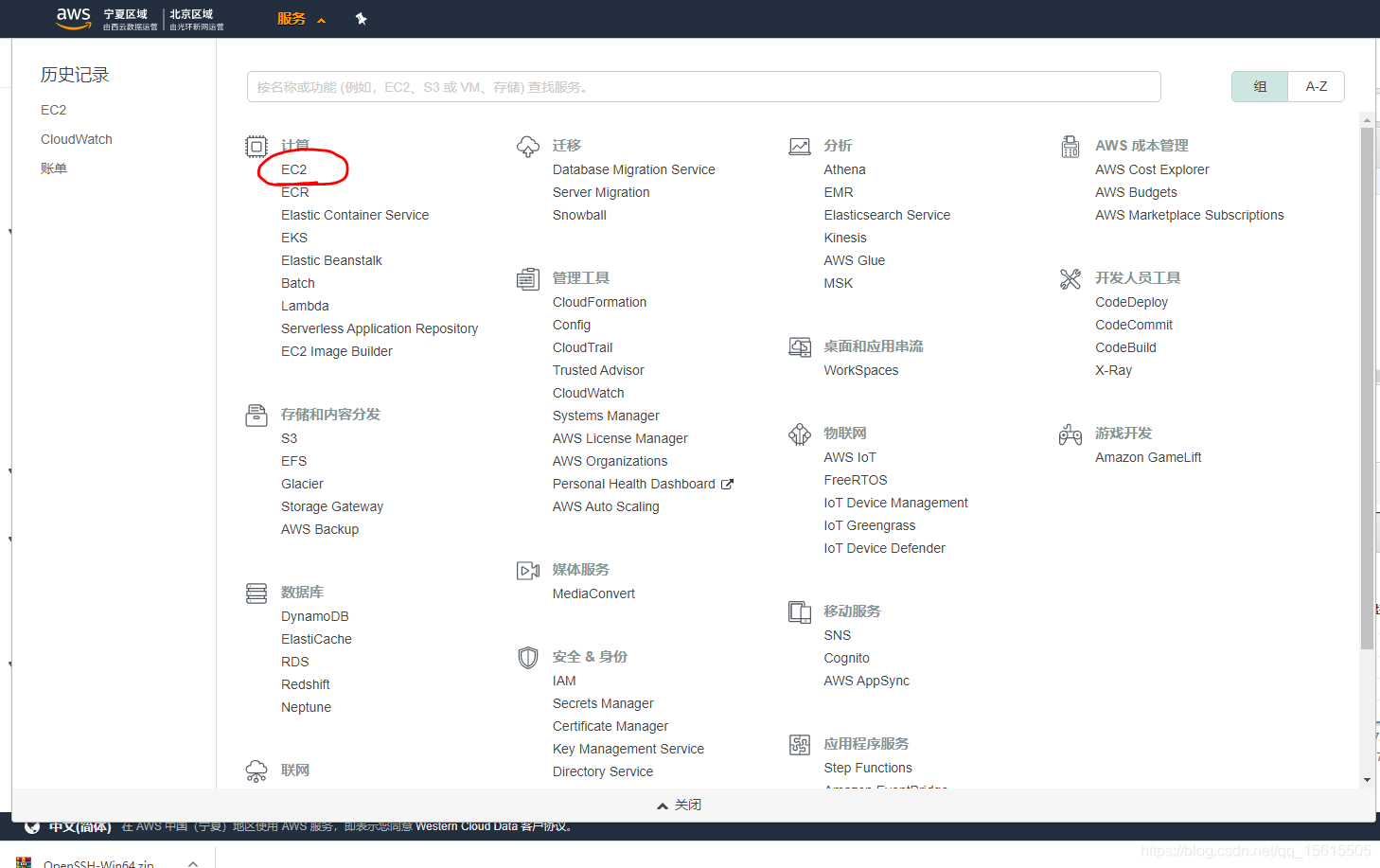Open Systems Manager
Image resolution: width=1380 pixels, height=868 pixels.
[x=606, y=416]
